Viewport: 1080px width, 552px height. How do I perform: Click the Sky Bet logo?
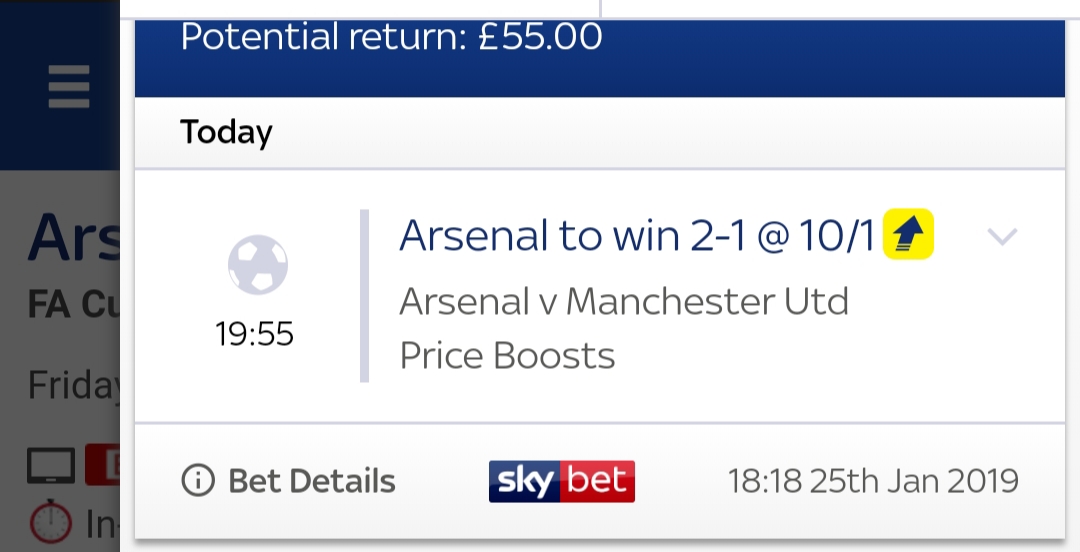[x=561, y=481]
